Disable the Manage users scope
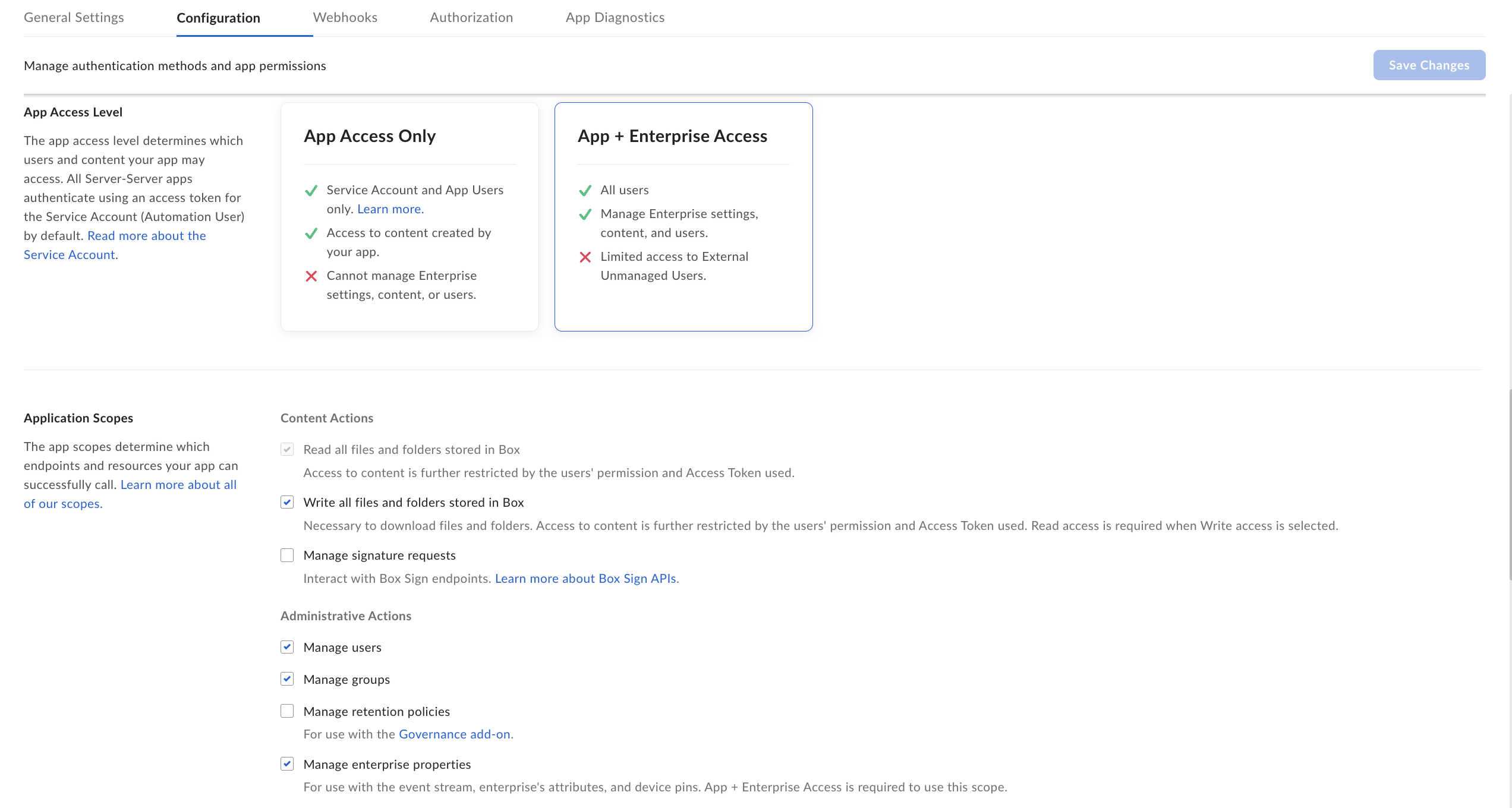Screen dimensions: 1512x808 (x=287, y=647)
